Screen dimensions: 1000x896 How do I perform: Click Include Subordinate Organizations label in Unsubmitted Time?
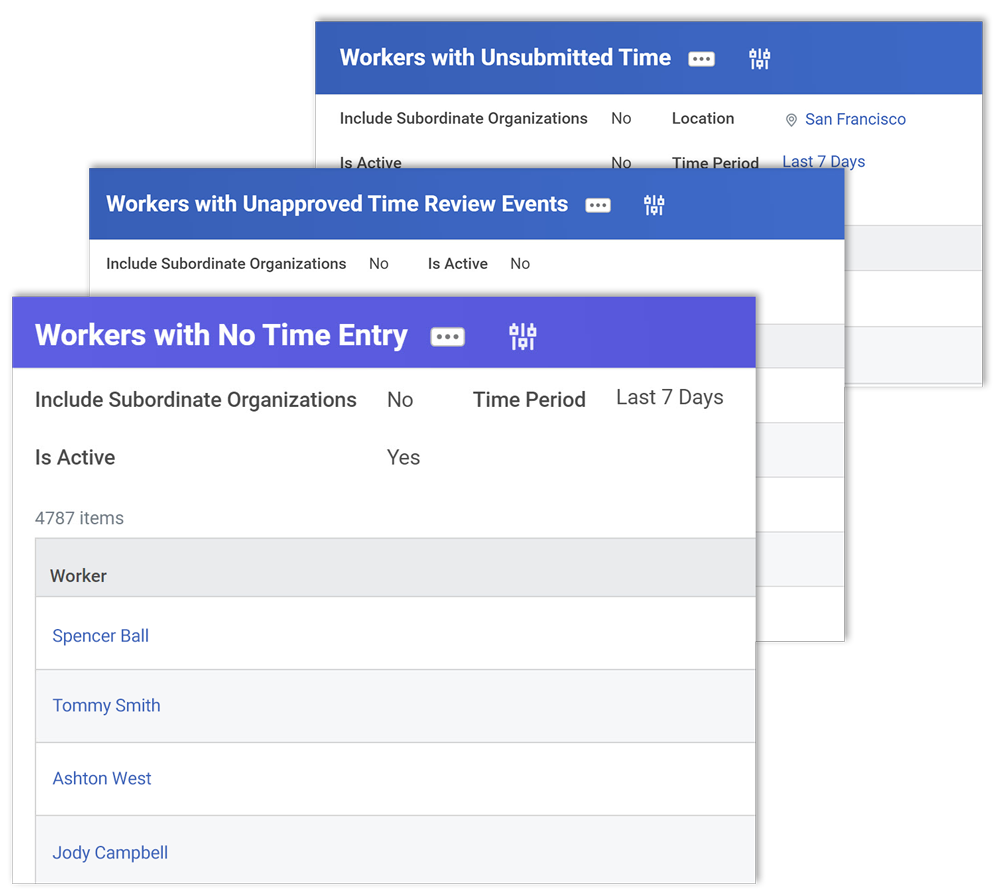(x=463, y=119)
